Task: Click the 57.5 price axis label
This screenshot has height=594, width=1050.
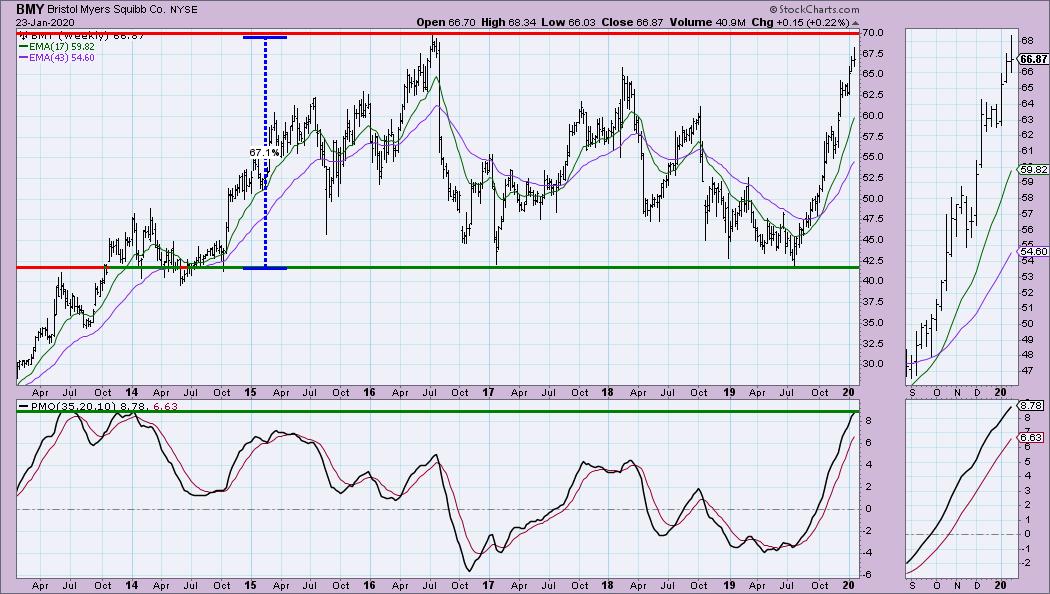Action: [x=873, y=137]
